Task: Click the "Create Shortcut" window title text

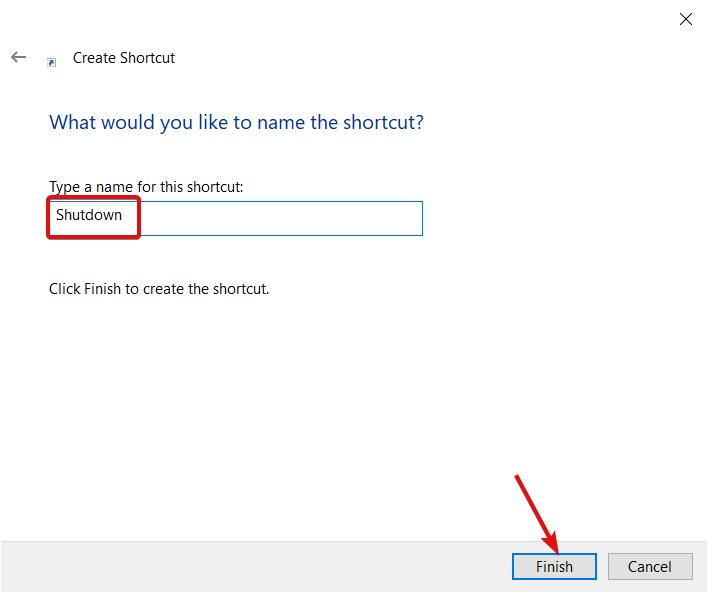Action: point(124,58)
